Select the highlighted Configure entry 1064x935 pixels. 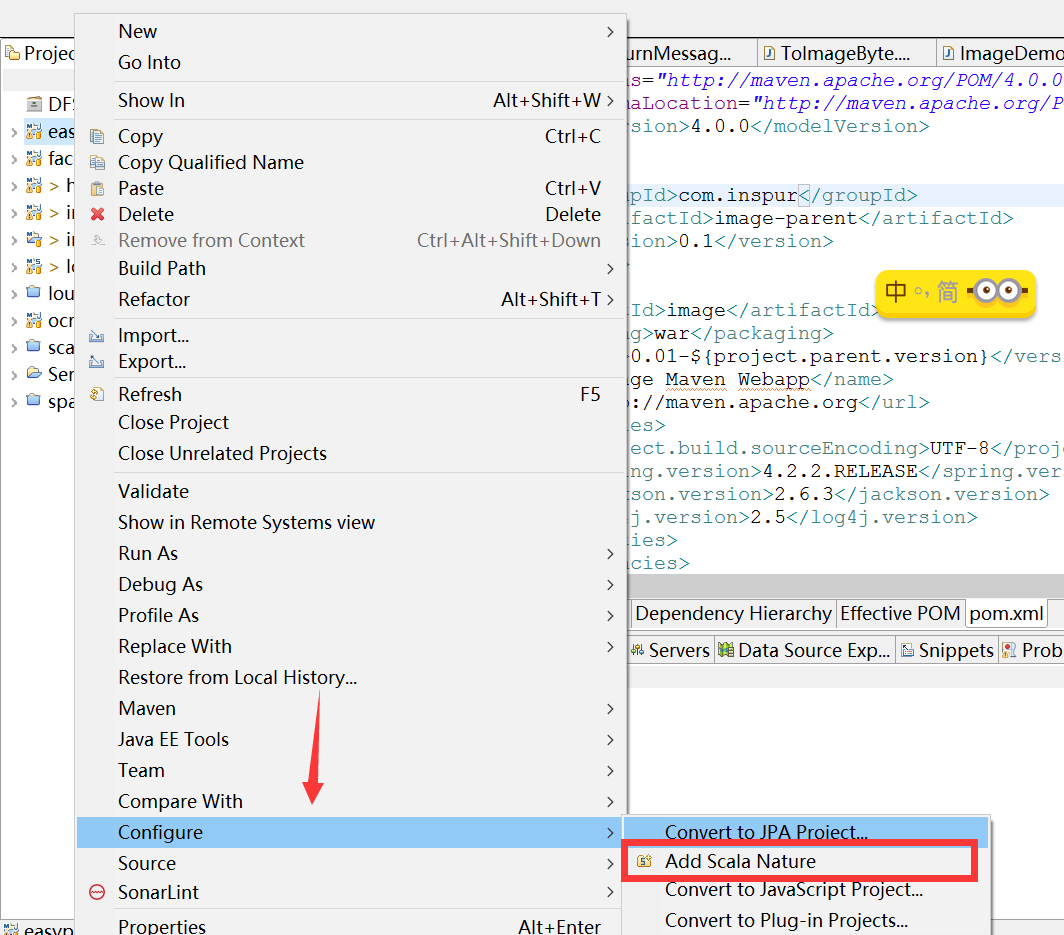(x=351, y=833)
